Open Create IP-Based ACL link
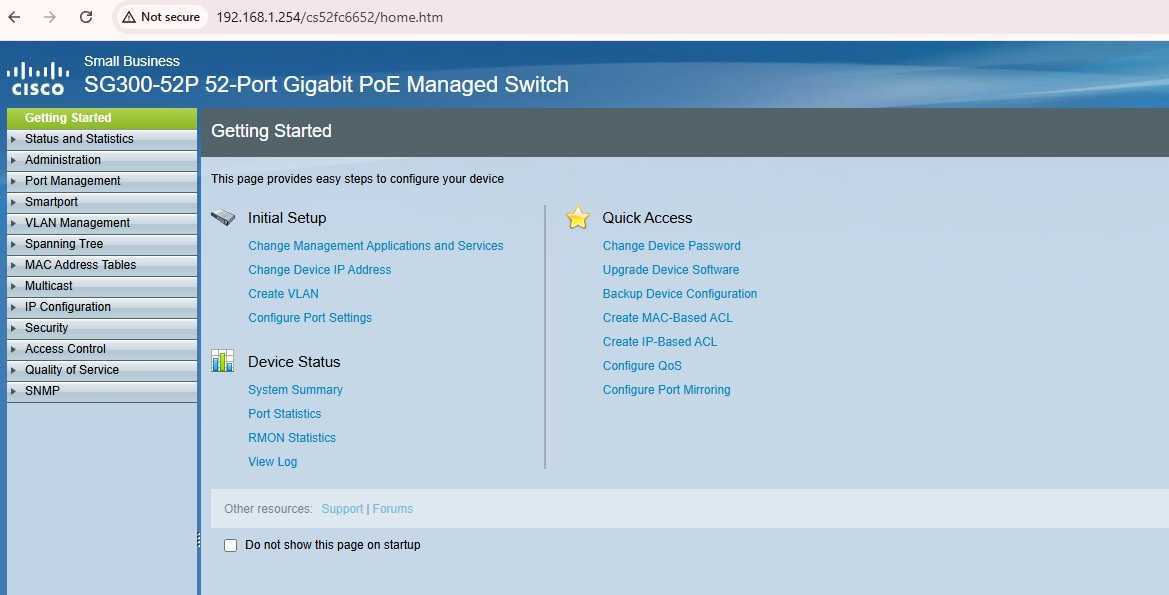This screenshot has width=1169, height=595. pos(660,341)
